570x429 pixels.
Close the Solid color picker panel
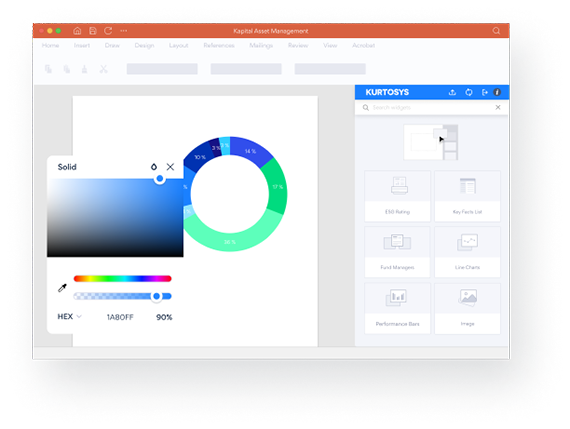[x=170, y=167]
